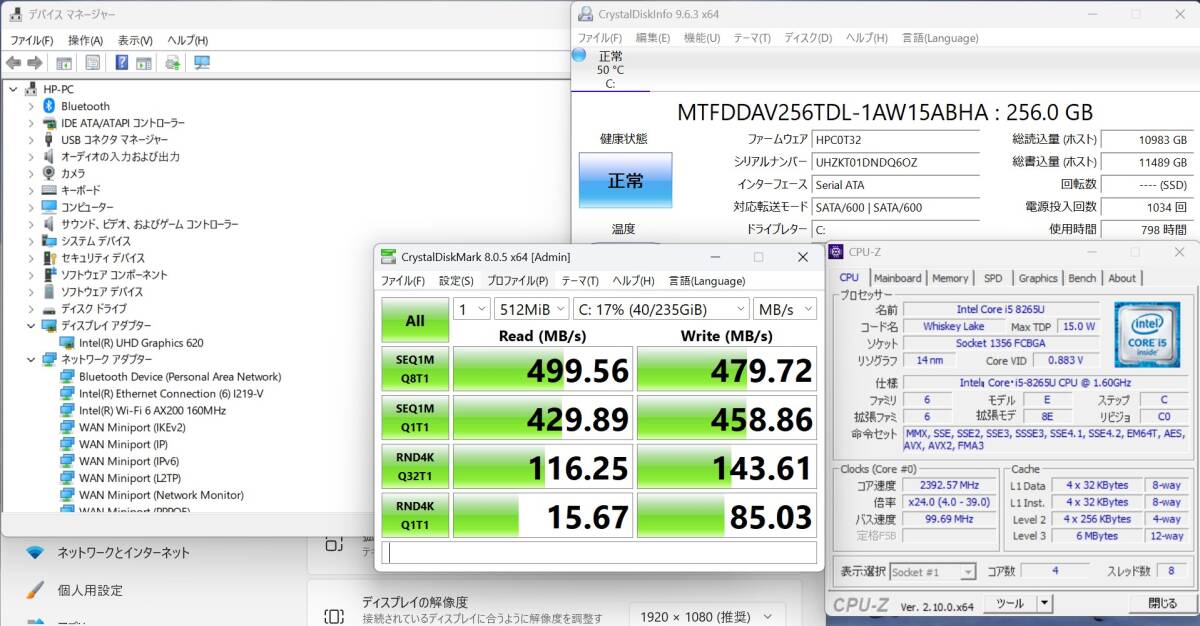The height and width of the screenshot is (626, 1200).
Task: Click the comment field under CrystalDiskMark results
Action: [x=599, y=553]
